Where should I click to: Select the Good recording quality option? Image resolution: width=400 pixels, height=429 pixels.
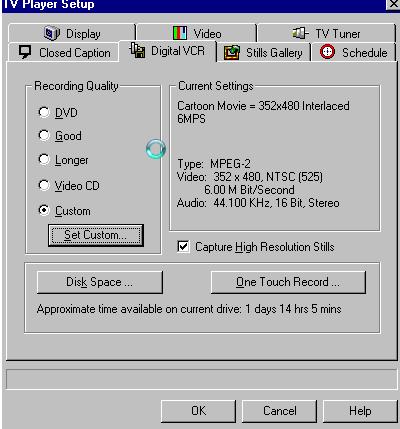[44, 135]
